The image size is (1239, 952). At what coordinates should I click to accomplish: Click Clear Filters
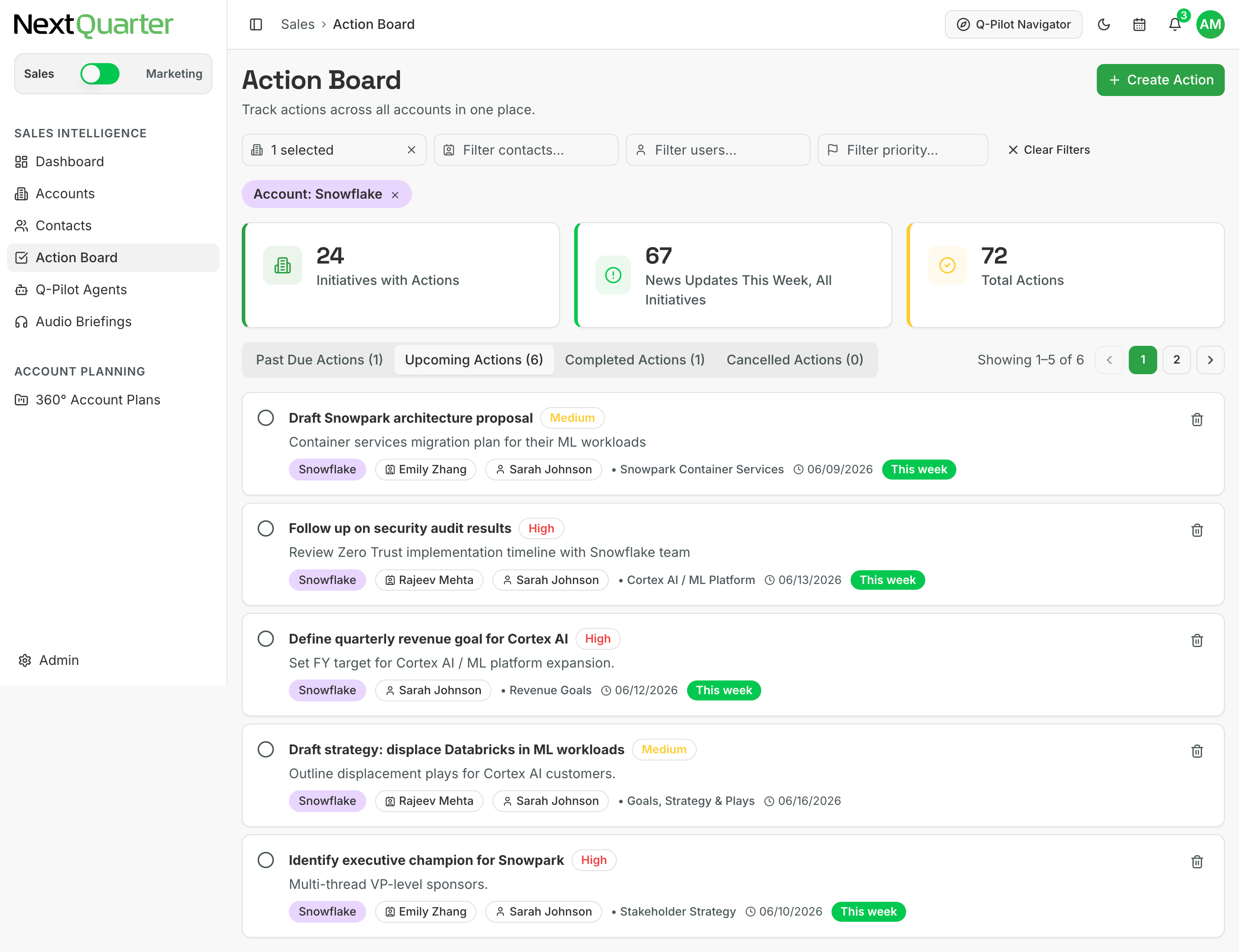1049,150
